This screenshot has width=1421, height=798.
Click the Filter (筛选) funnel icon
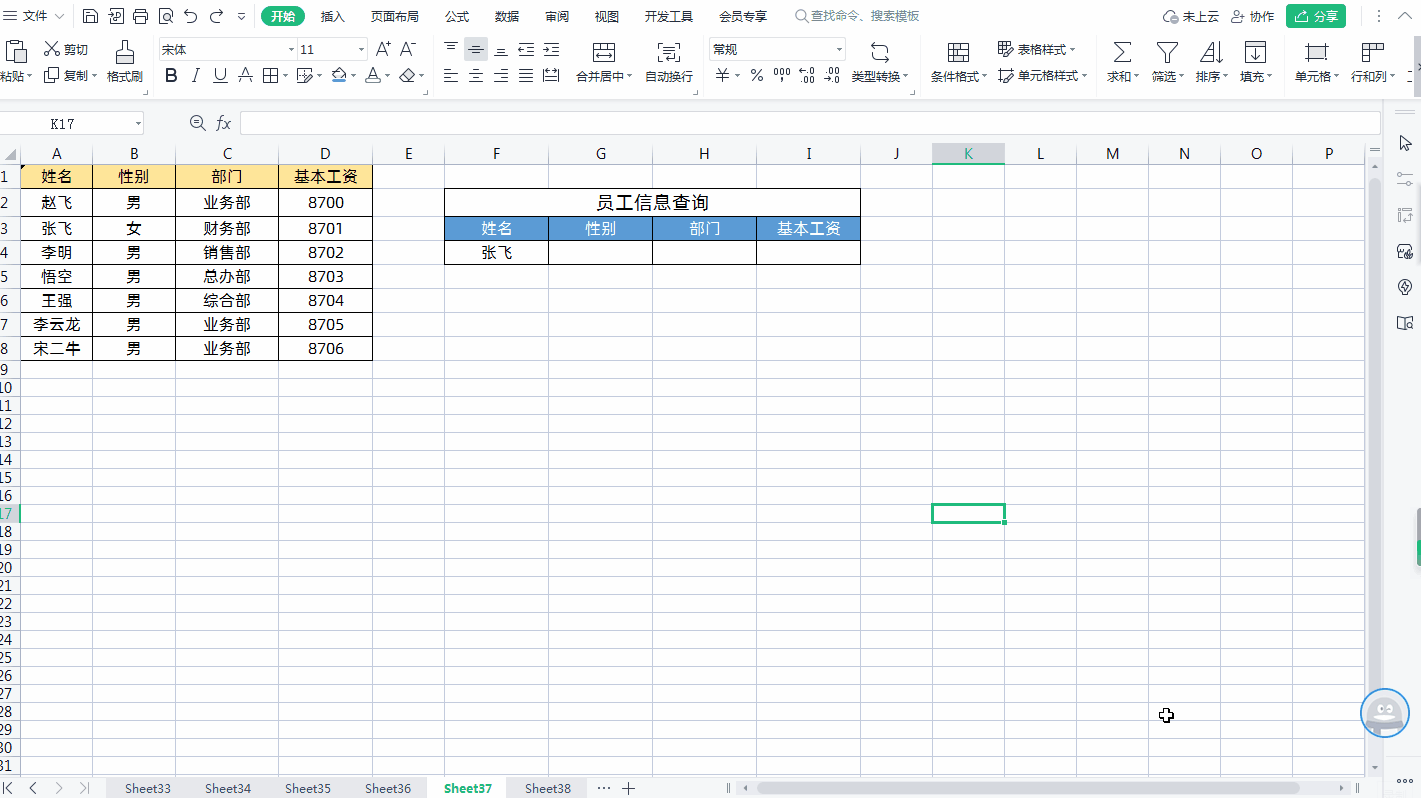coord(1166,52)
